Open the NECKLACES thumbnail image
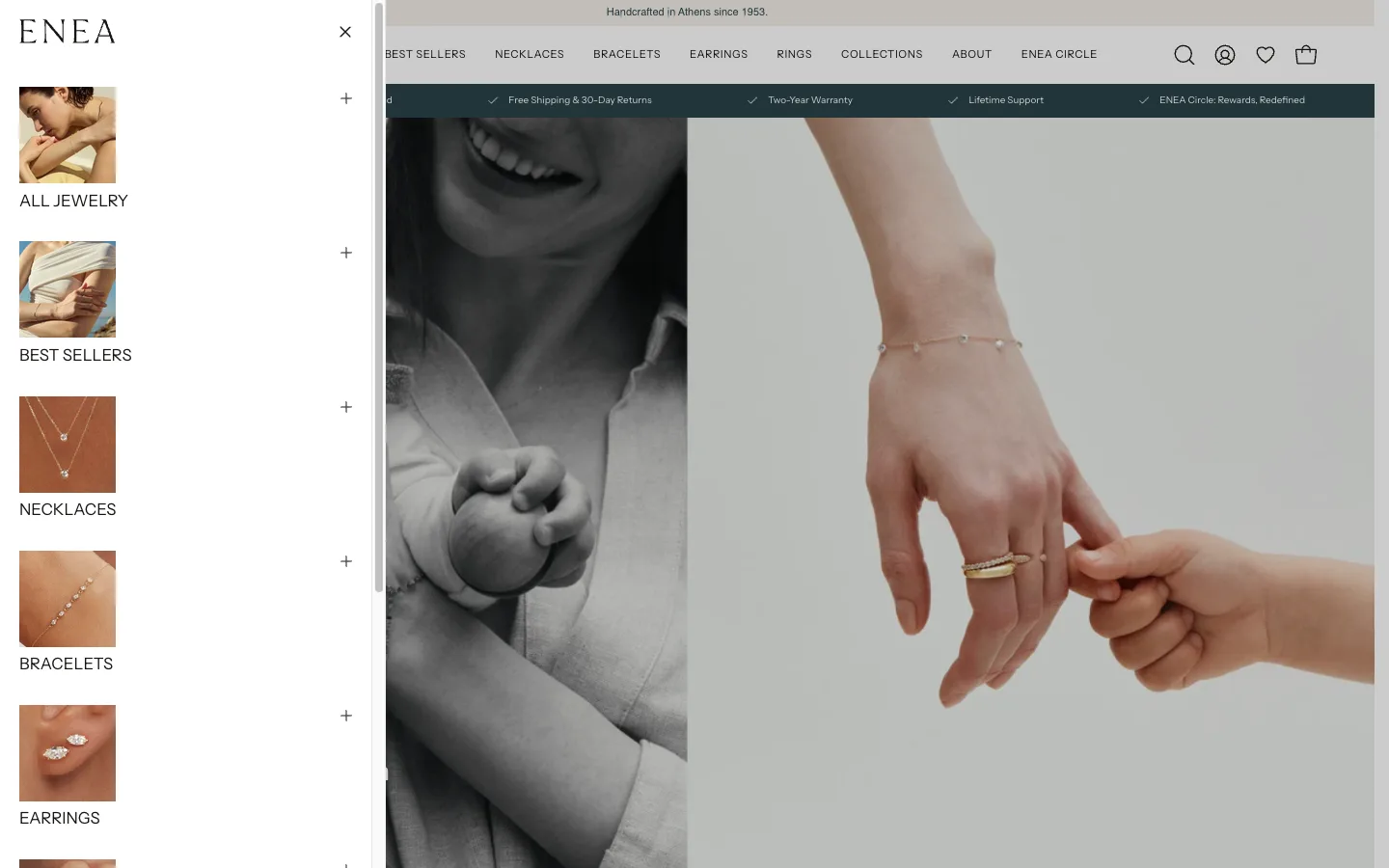 68,445
